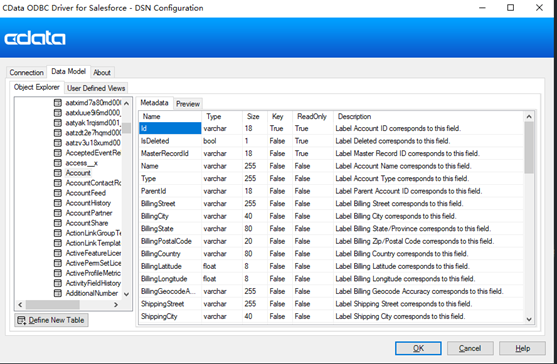557x364 pixels.
Task: Select ActivityFieldHistory in the object tree
Action: (x=93, y=283)
